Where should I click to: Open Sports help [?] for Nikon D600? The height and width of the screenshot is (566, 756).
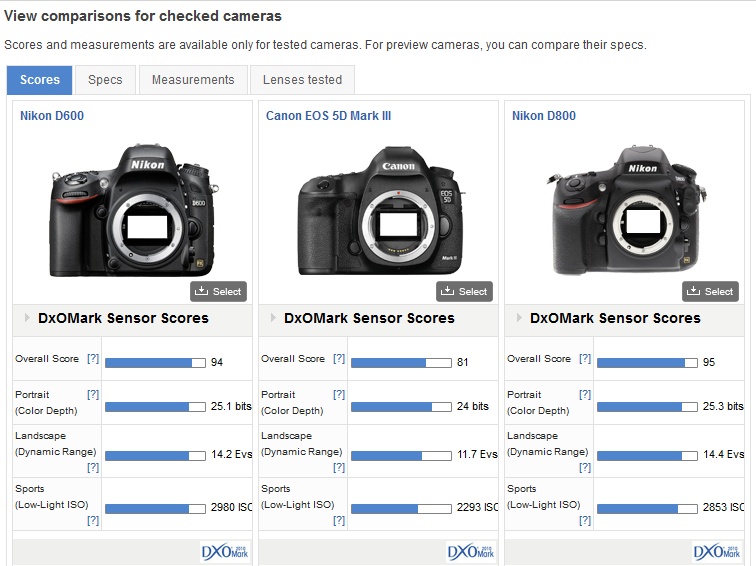pos(93,520)
